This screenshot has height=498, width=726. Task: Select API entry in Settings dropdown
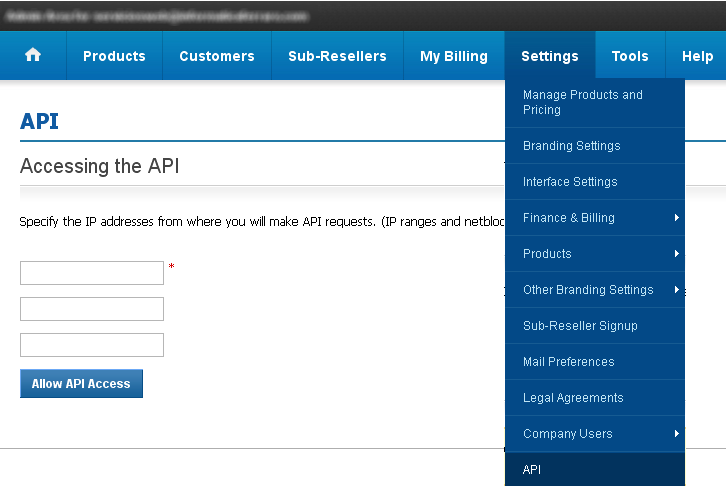click(x=595, y=469)
